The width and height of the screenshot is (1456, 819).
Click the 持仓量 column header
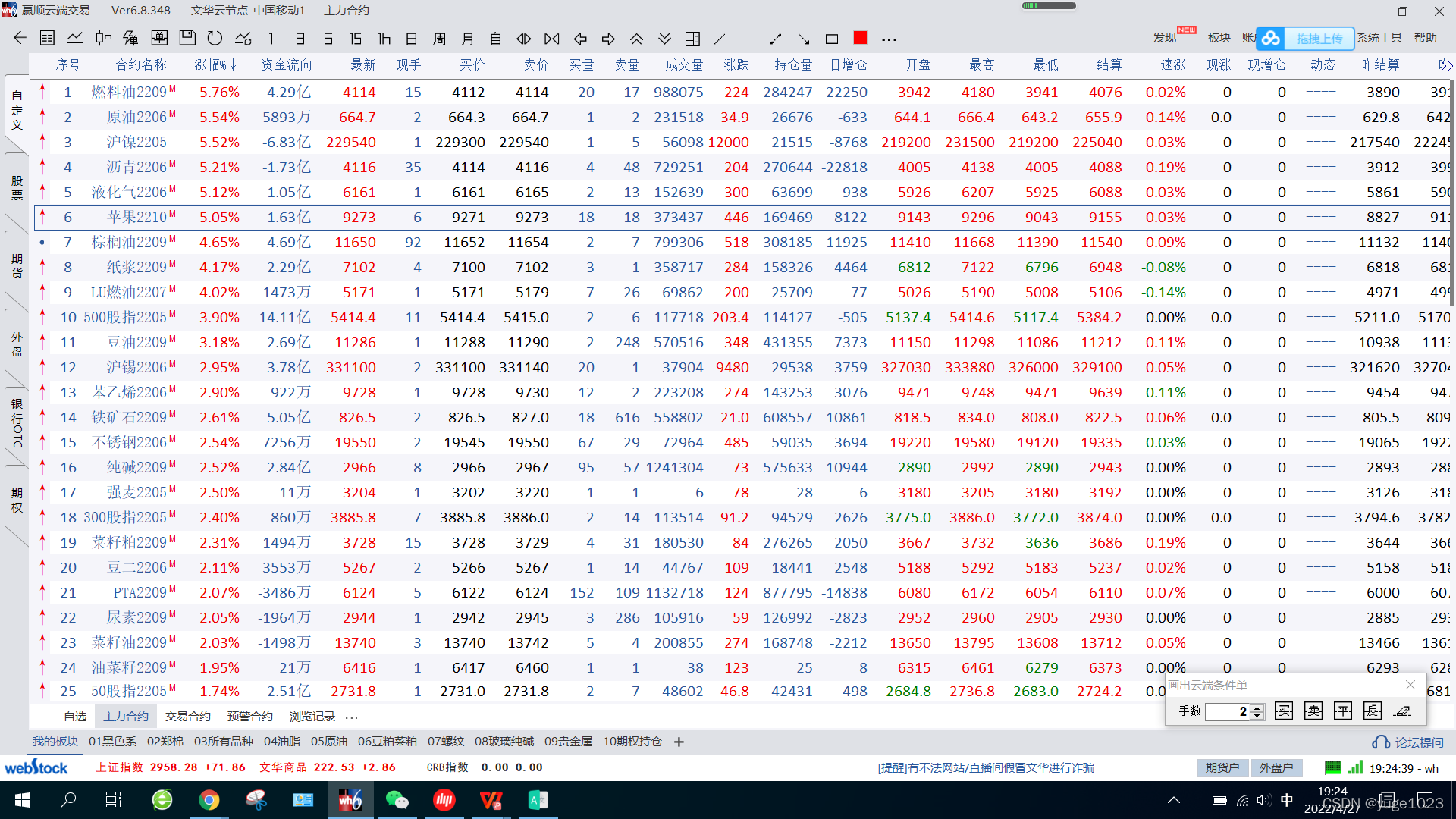pyautogui.click(x=793, y=65)
